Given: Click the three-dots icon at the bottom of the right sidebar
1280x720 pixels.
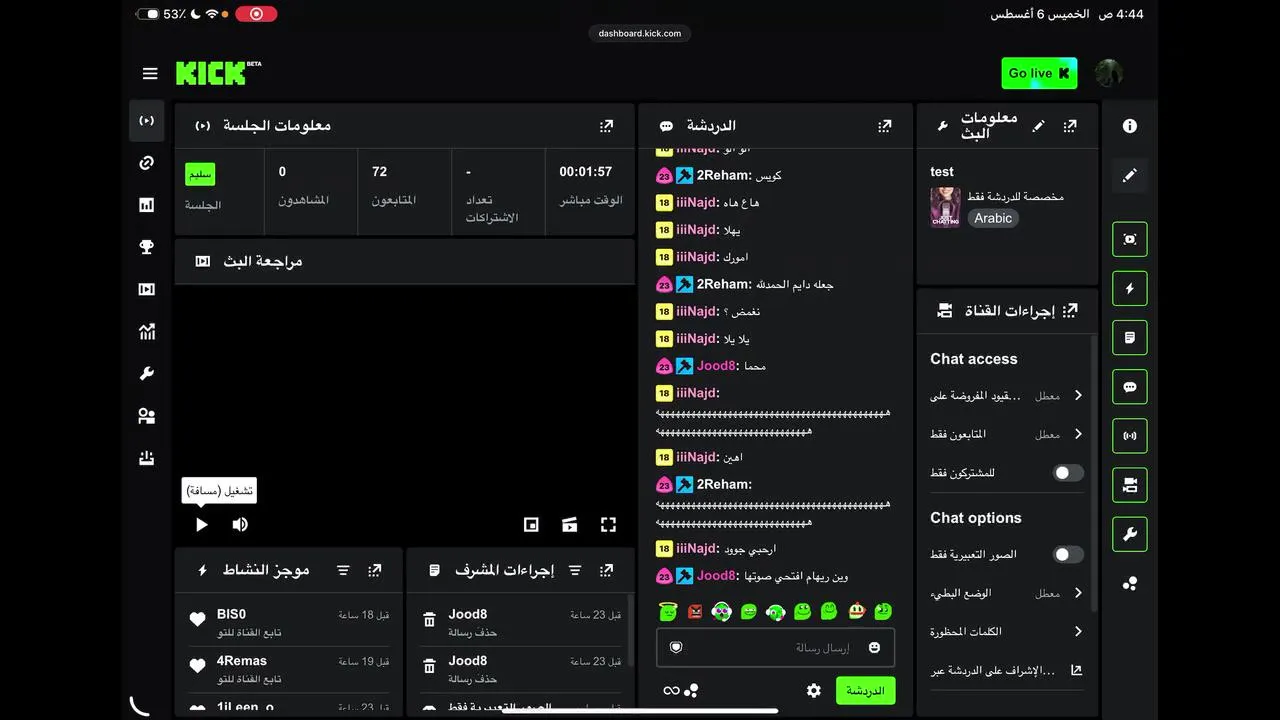Looking at the screenshot, I should (x=1130, y=584).
